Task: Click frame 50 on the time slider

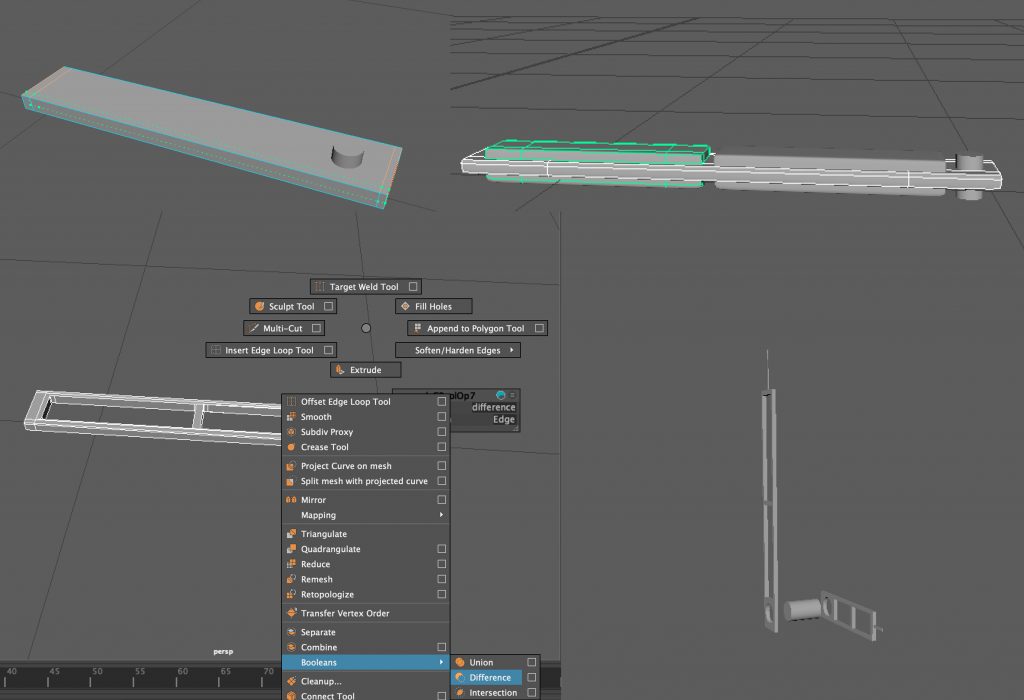Action: tap(97, 671)
